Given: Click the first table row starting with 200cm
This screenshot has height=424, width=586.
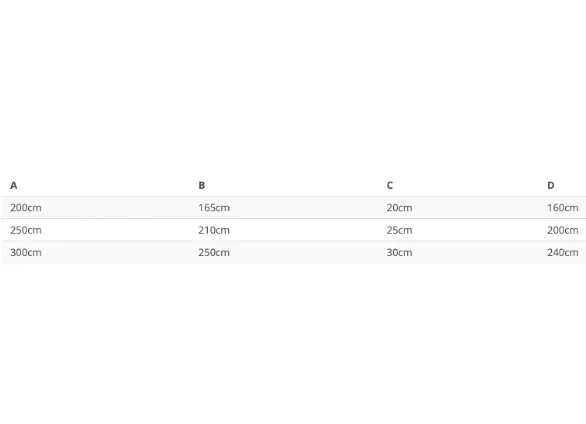Looking at the screenshot, I should (x=293, y=208).
